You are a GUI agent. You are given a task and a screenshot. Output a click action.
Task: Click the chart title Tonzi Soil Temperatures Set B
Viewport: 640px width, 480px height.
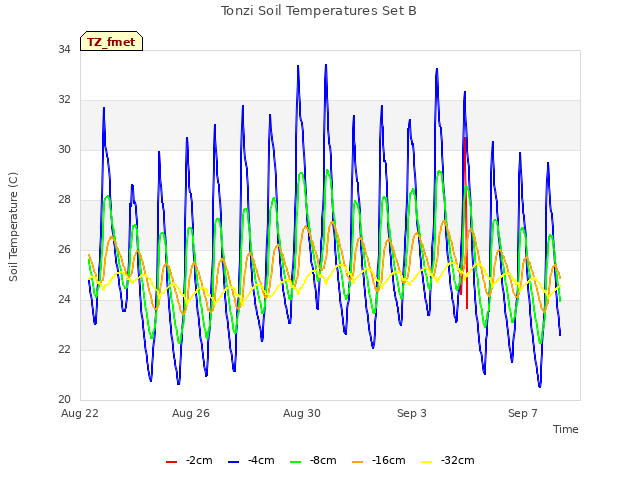click(319, 11)
